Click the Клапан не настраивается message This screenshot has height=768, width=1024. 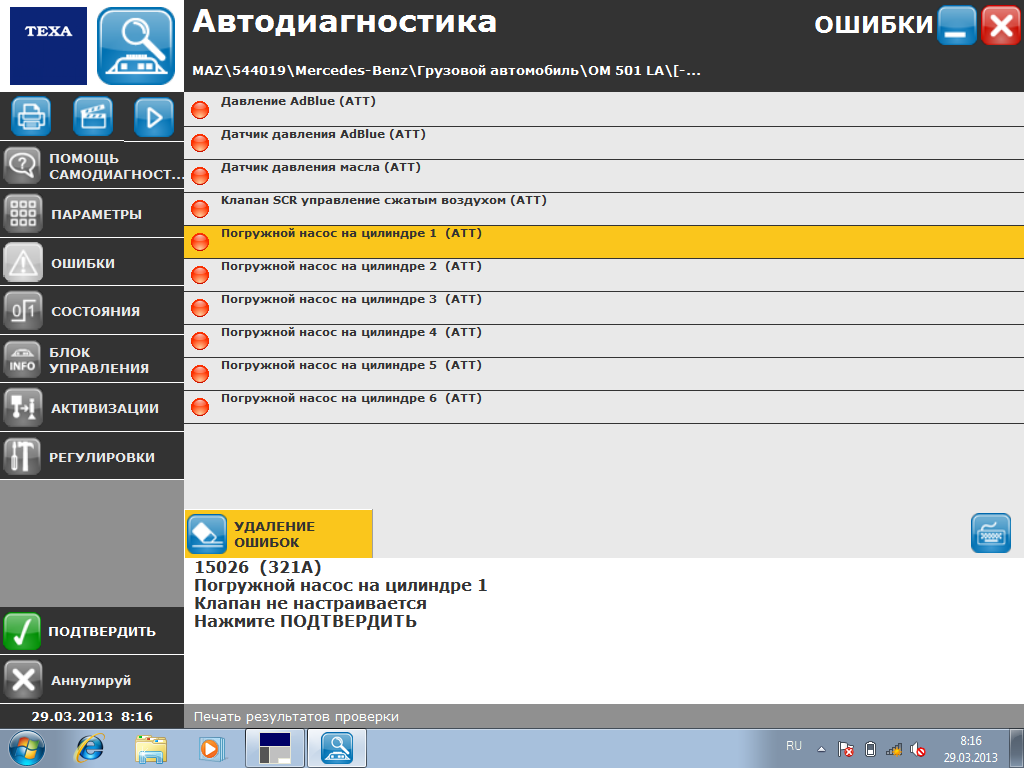[310, 603]
